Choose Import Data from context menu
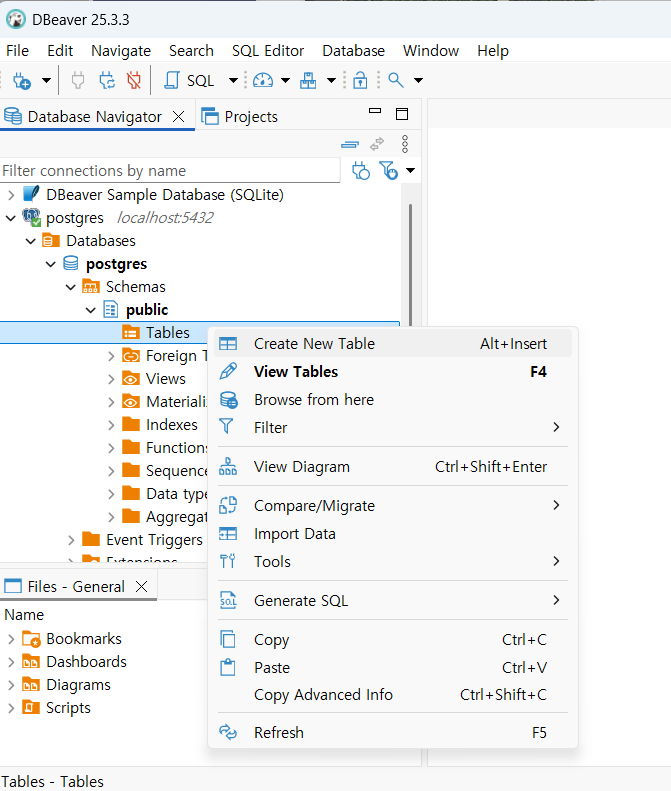This screenshot has width=671, height=791. (393, 534)
